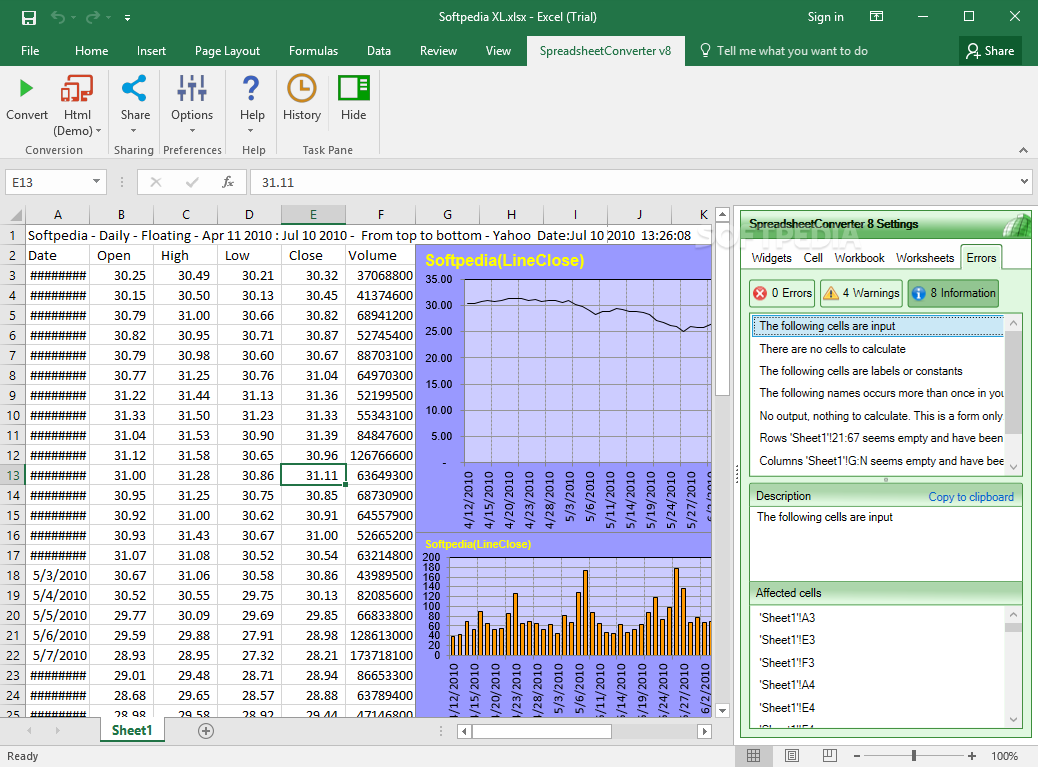Screen dimensions: 1038x767
Task: Save the workbook with the floppy icon
Action: point(28,17)
